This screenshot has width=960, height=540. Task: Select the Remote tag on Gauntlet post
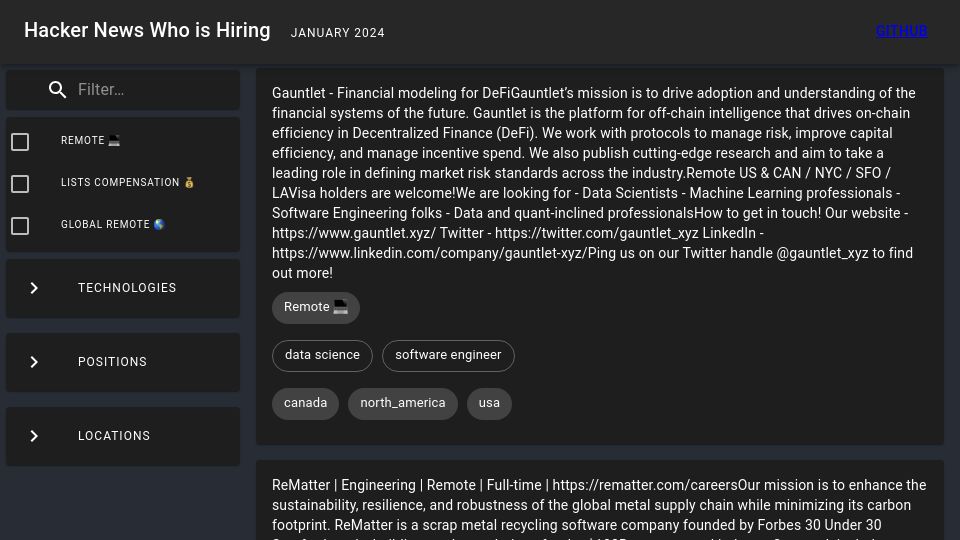(315, 307)
